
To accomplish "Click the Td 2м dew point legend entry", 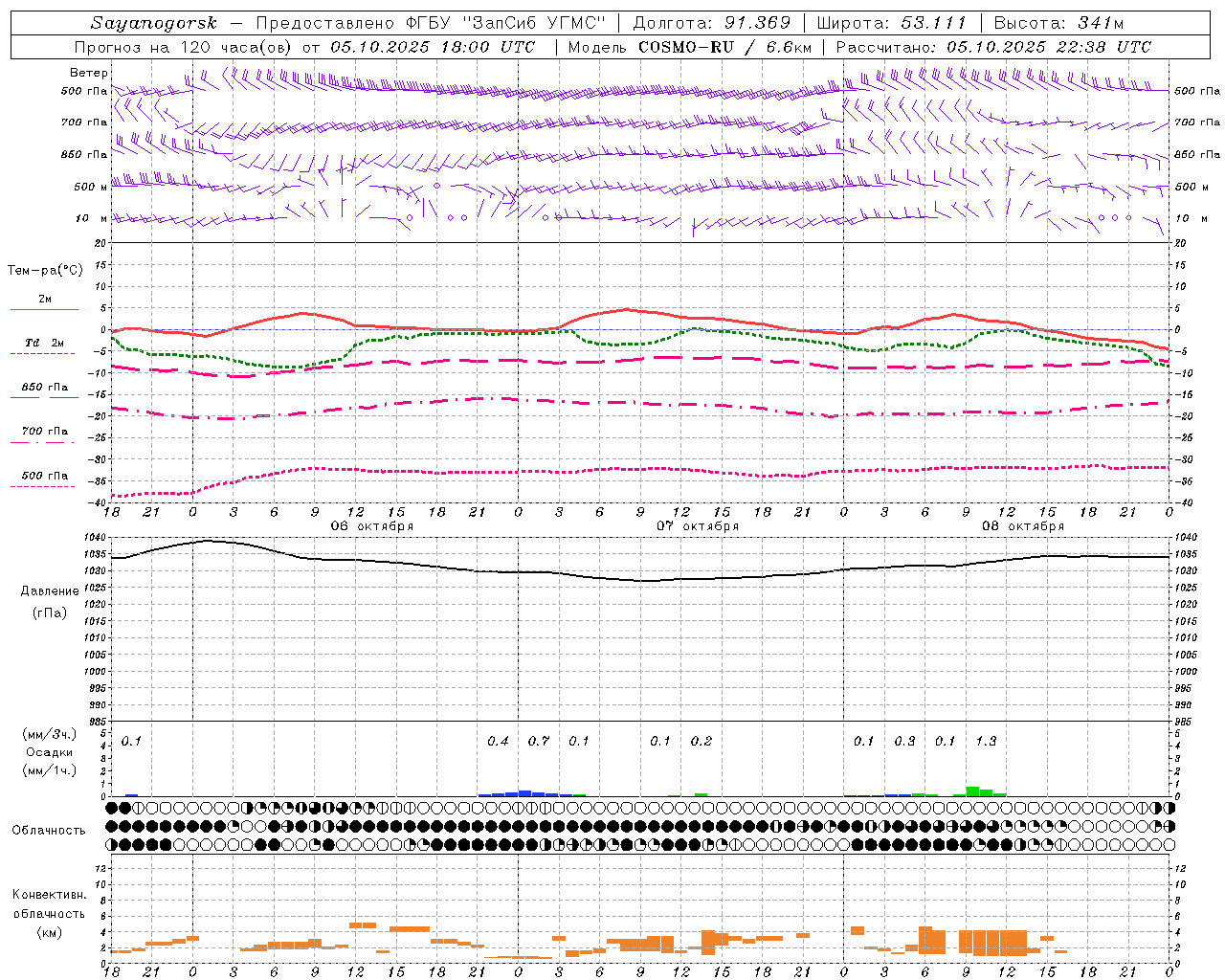I will click(x=44, y=343).
